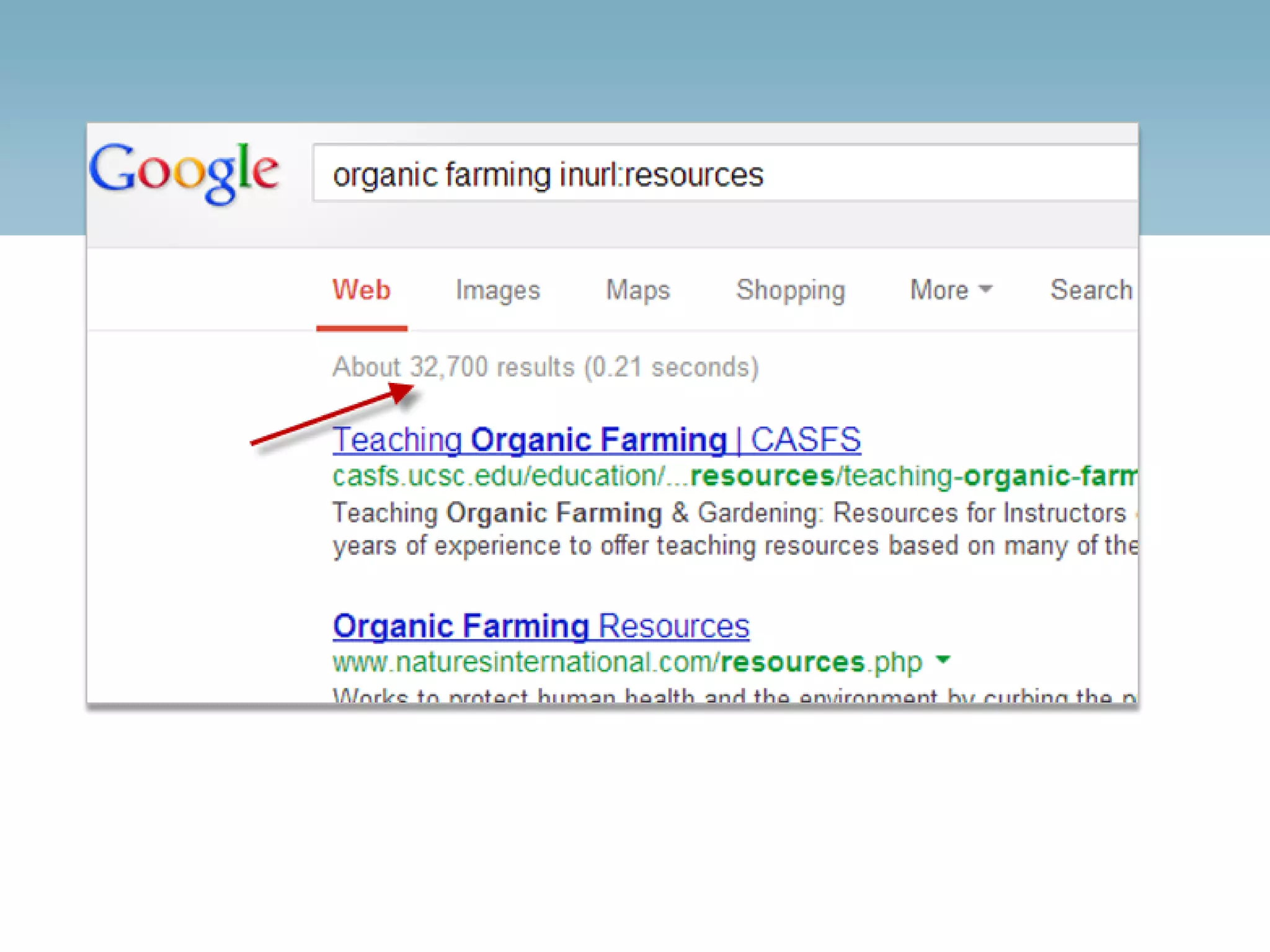
Task: Select the Web tab
Action: click(362, 291)
